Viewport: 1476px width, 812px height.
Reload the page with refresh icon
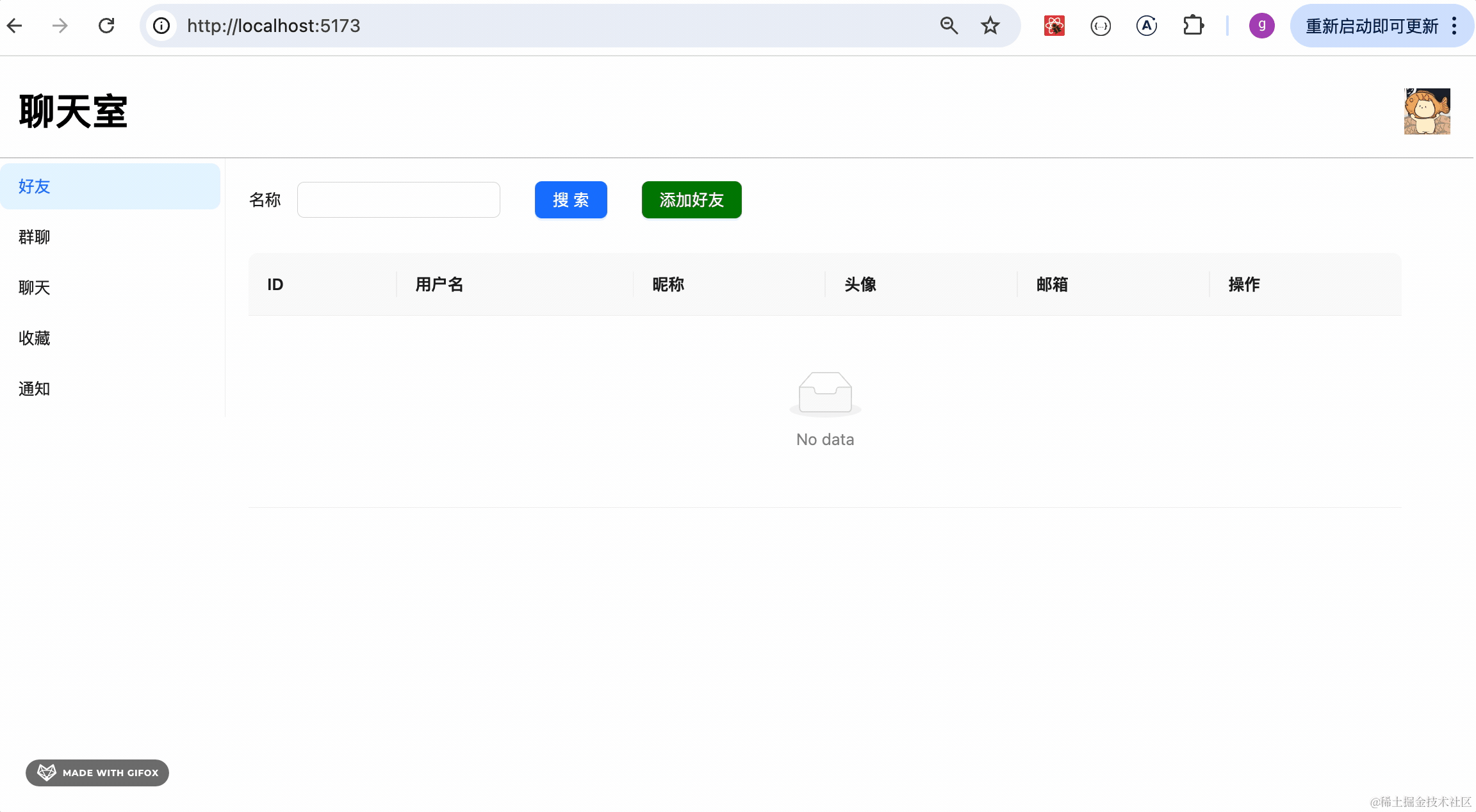click(106, 26)
